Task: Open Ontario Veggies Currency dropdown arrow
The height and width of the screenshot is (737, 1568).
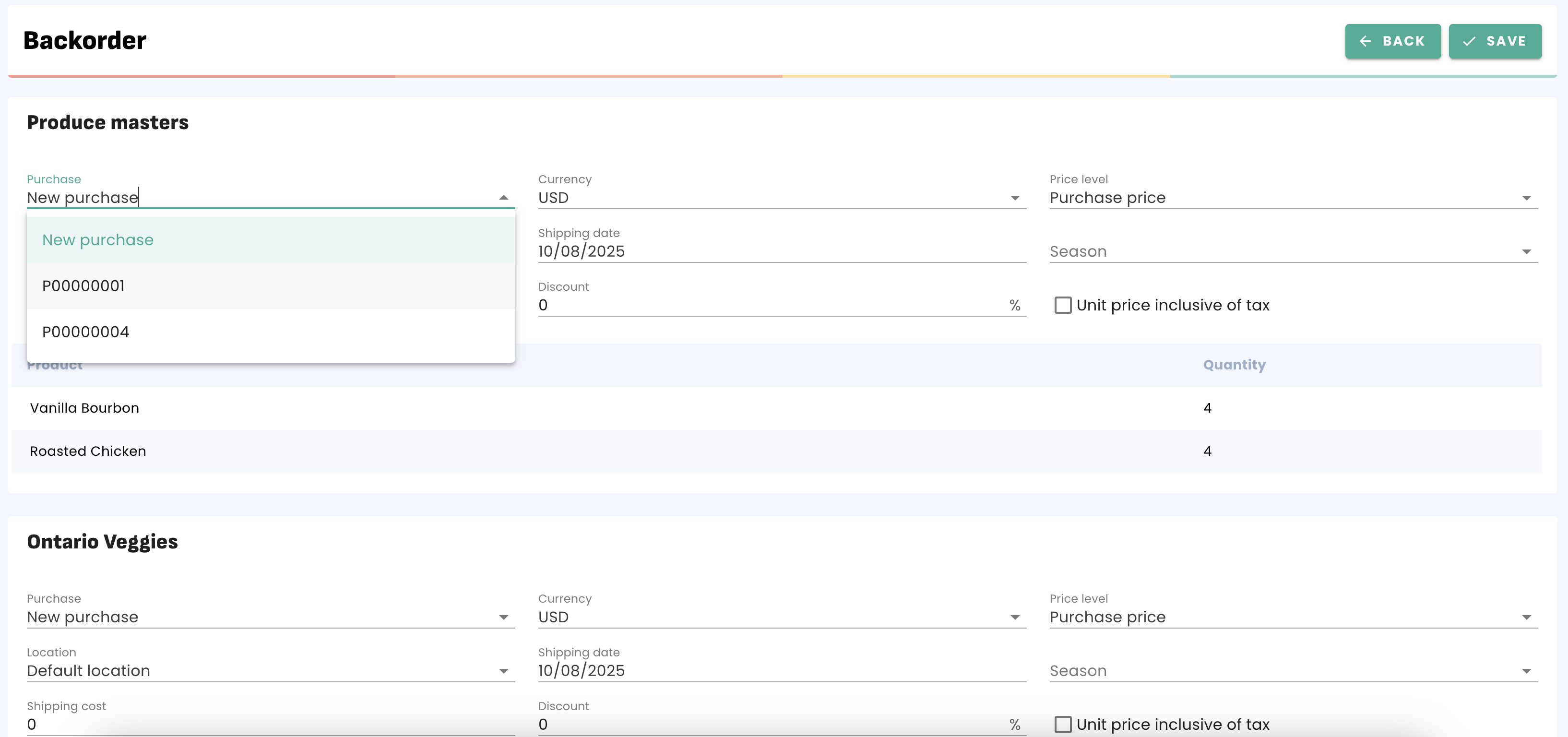Action: [1015, 617]
